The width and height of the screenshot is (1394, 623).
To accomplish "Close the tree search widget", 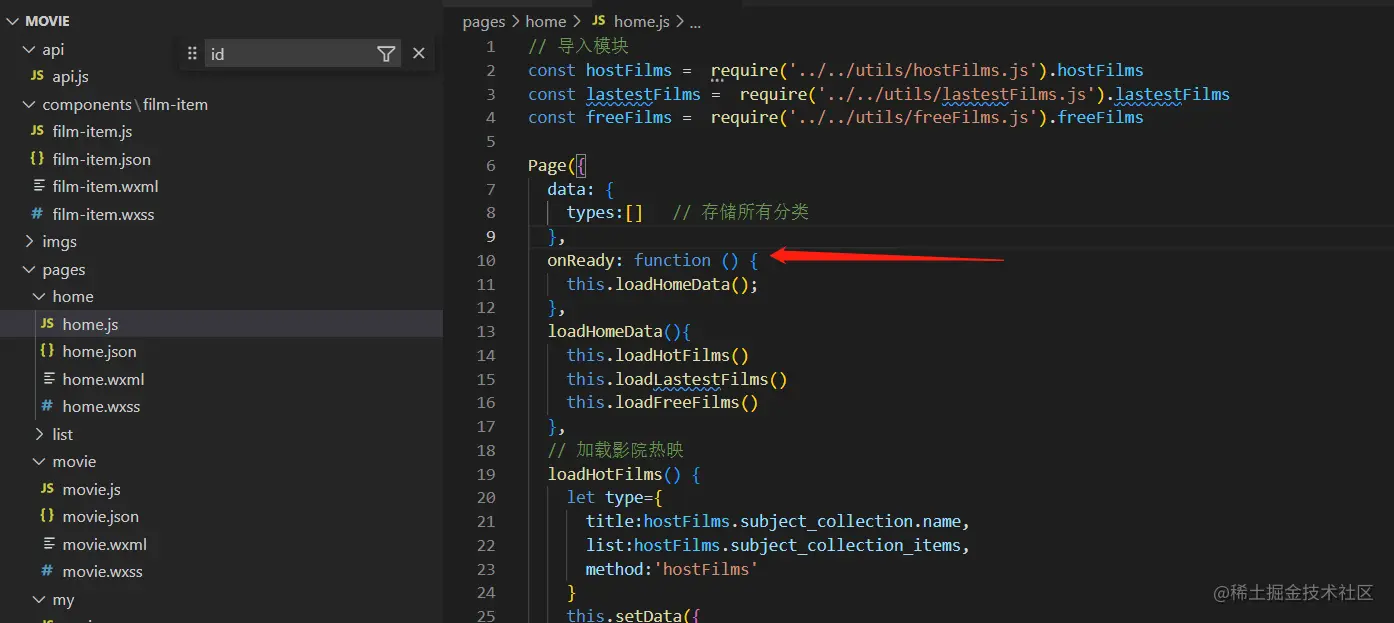I will [419, 53].
